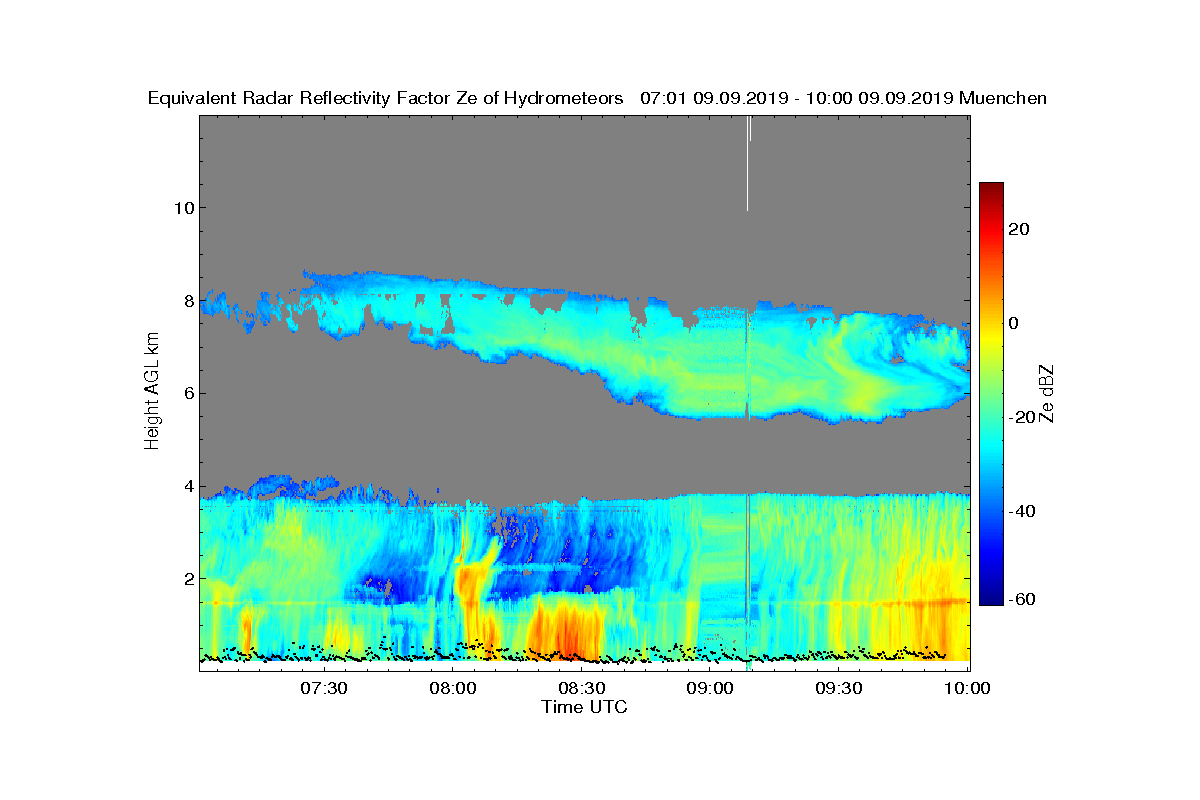Click the '10:00' time tick label

[x=966, y=688]
